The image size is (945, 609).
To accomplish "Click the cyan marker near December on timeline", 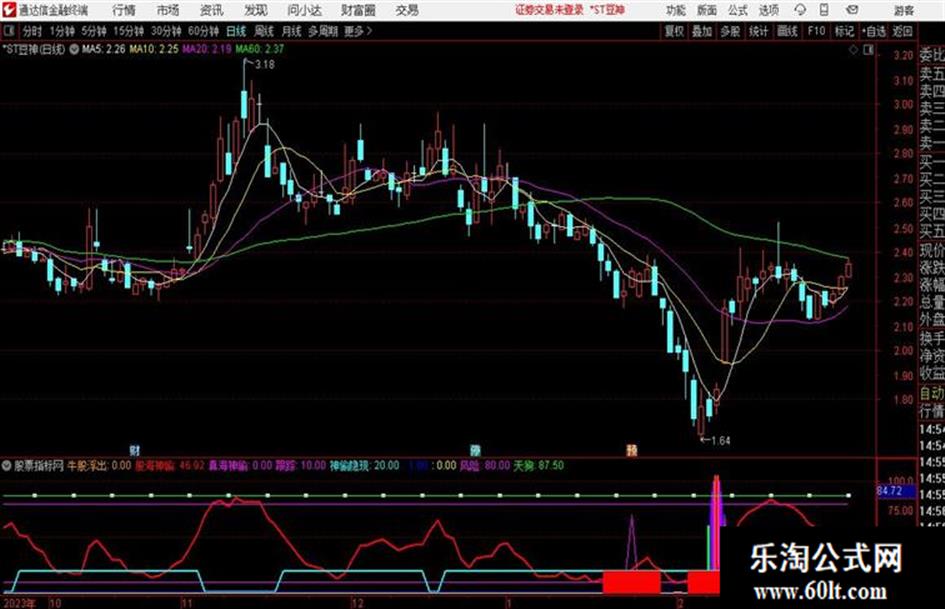I will coord(476,450).
